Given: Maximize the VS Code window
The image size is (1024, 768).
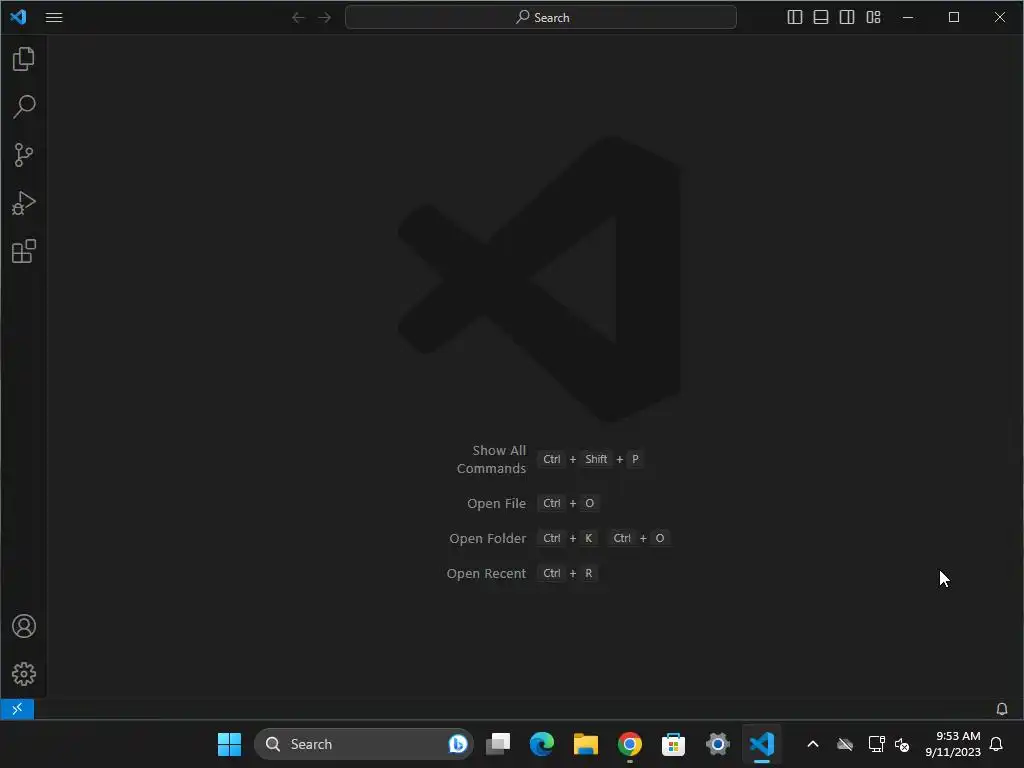Looking at the screenshot, I should (953, 18).
